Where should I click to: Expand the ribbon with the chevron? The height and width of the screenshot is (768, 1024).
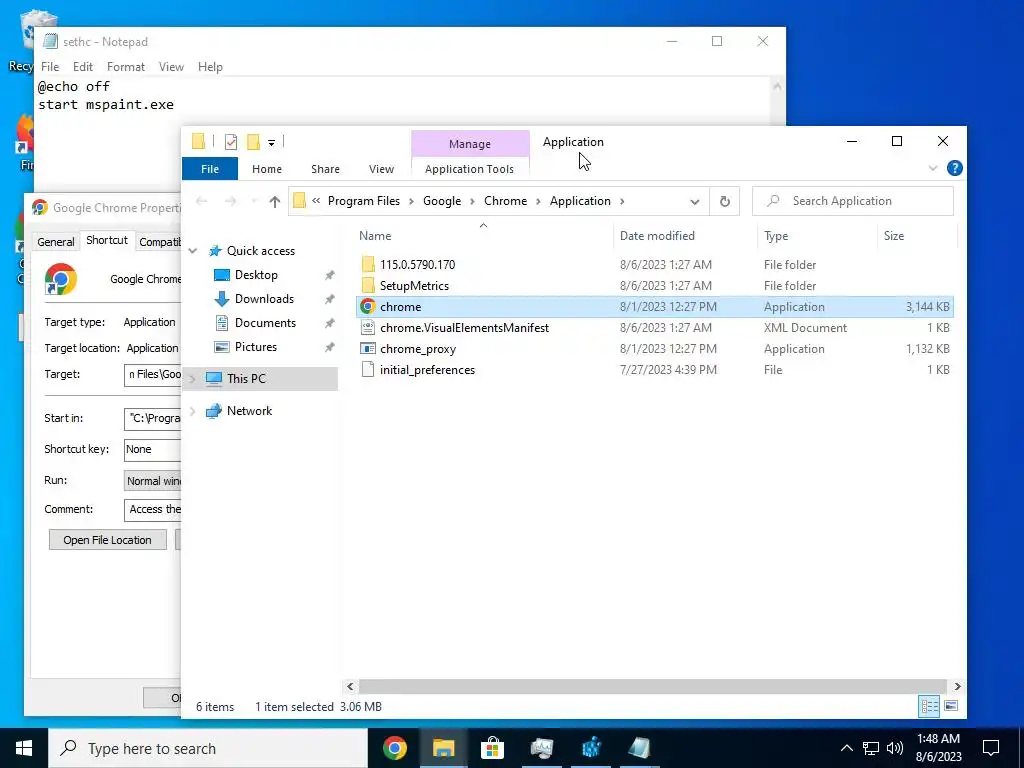tap(933, 168)
